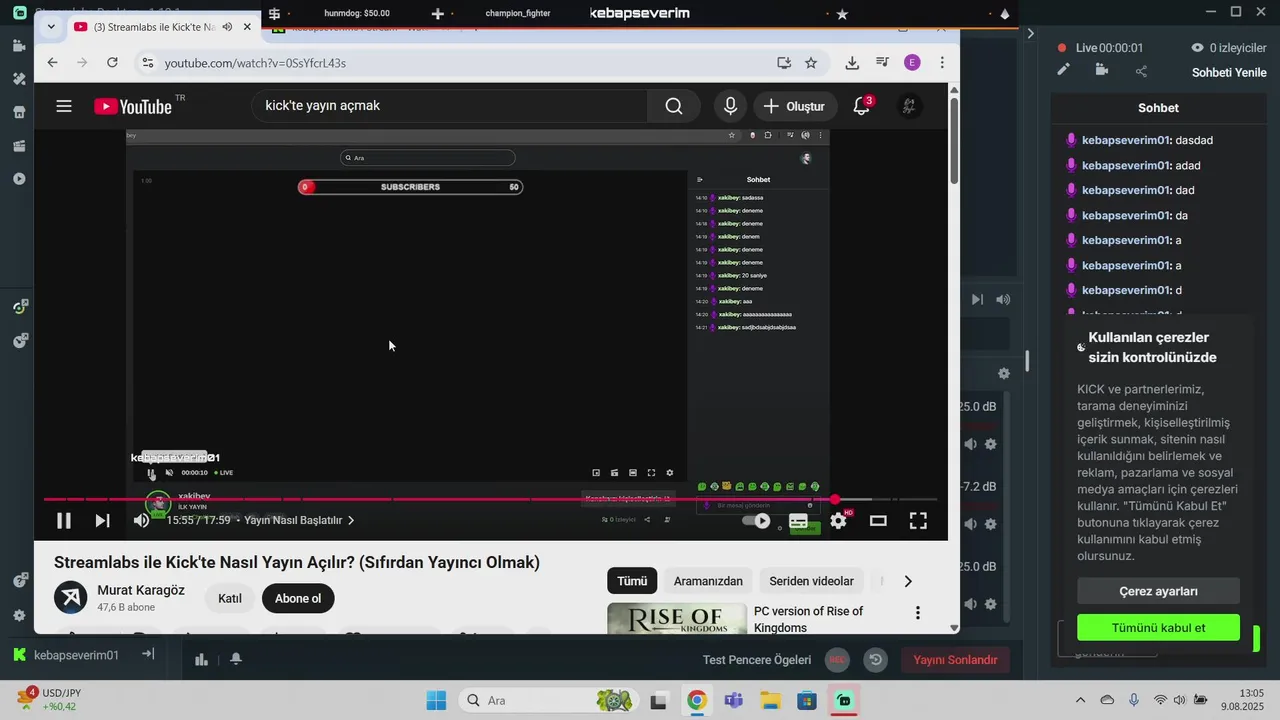Show more filter chips with the arrow

click(x=908, y=581)
